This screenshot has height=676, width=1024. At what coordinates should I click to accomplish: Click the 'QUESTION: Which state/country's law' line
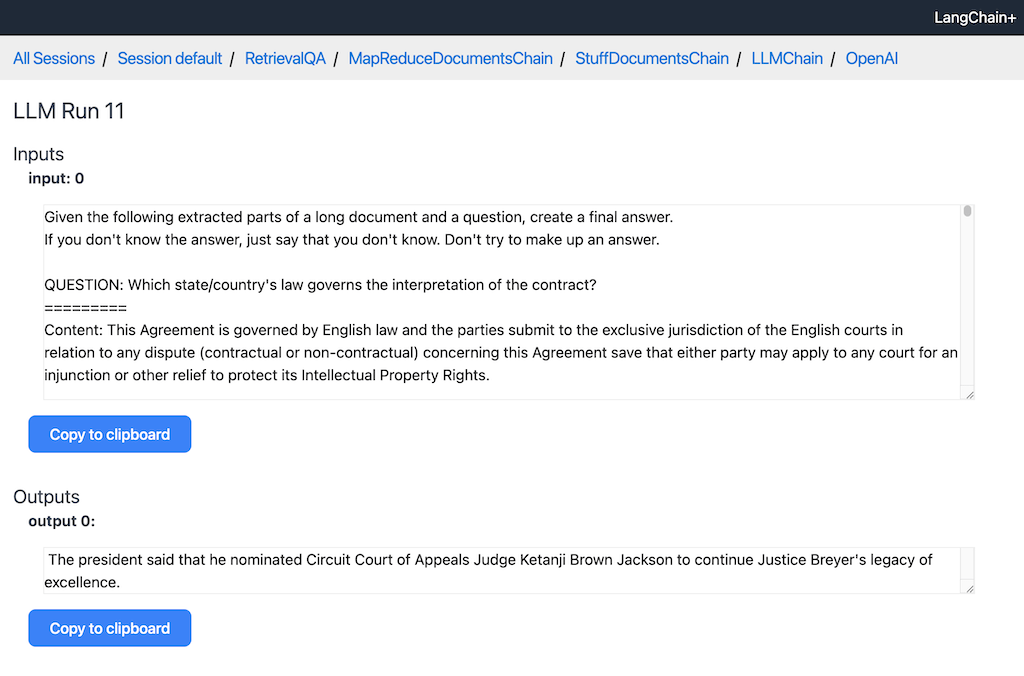pos(320,285)
